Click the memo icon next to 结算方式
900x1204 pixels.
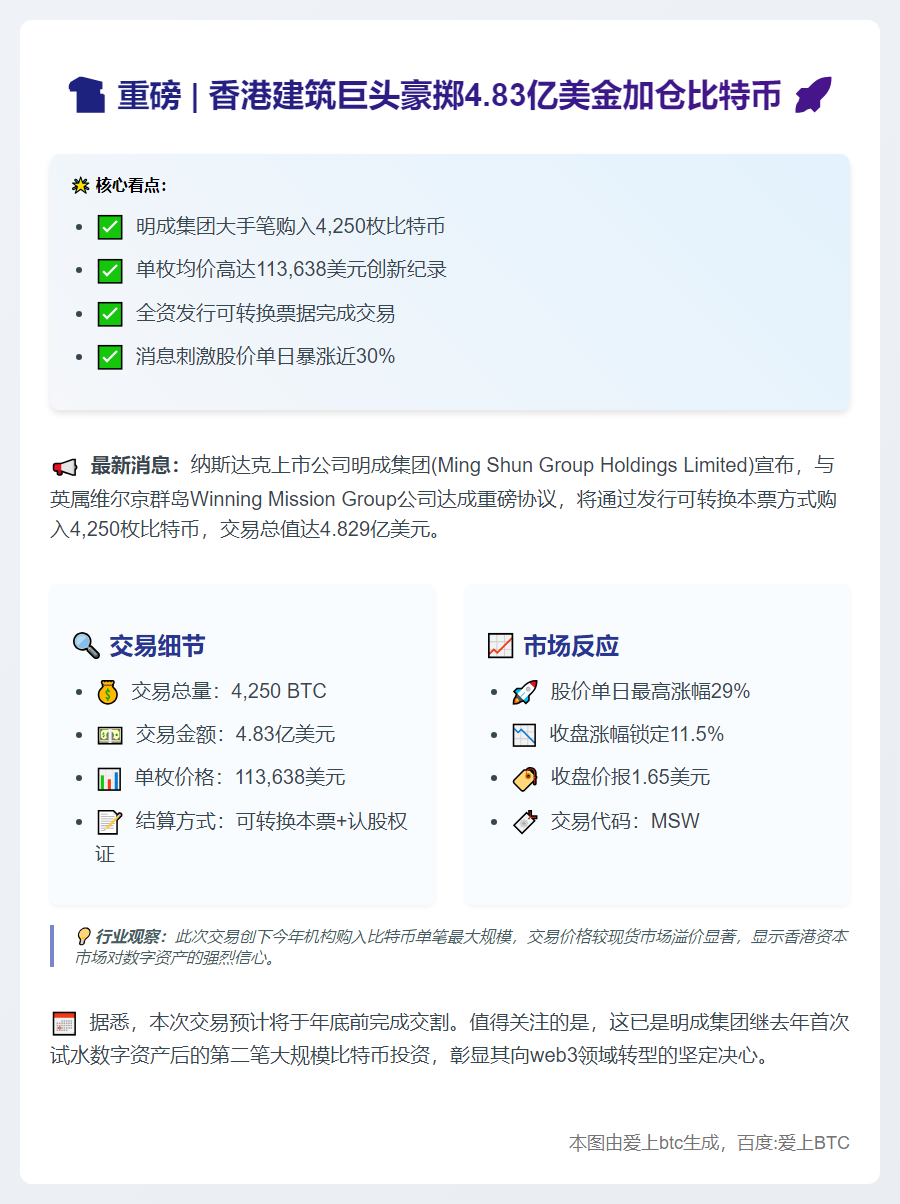coord(107,821)
